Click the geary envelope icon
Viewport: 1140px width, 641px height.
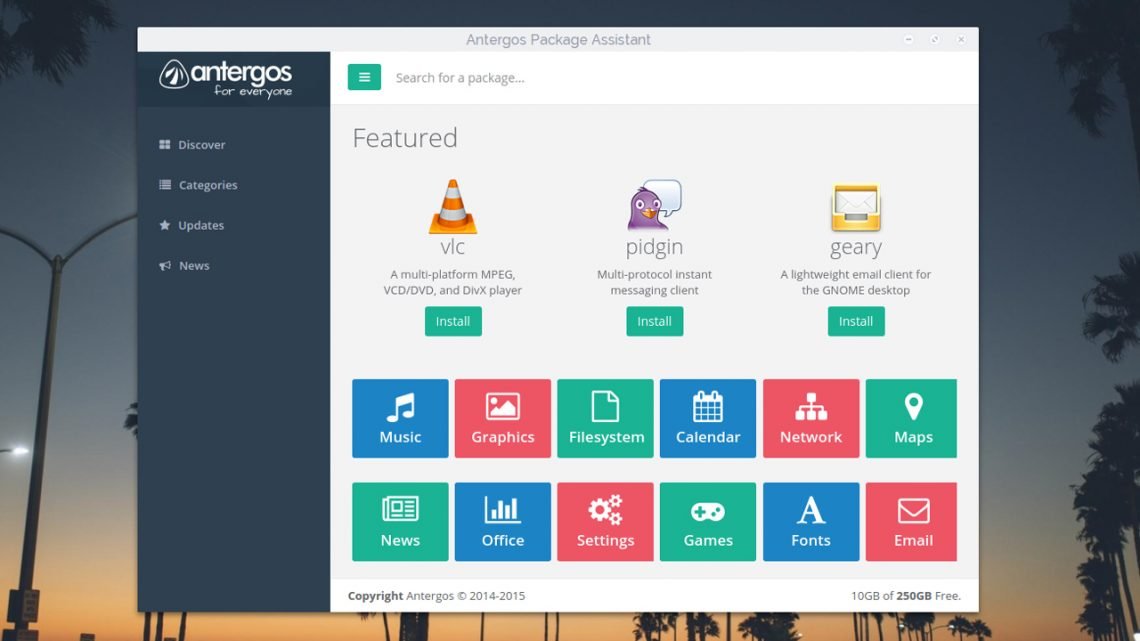[855, 207]
